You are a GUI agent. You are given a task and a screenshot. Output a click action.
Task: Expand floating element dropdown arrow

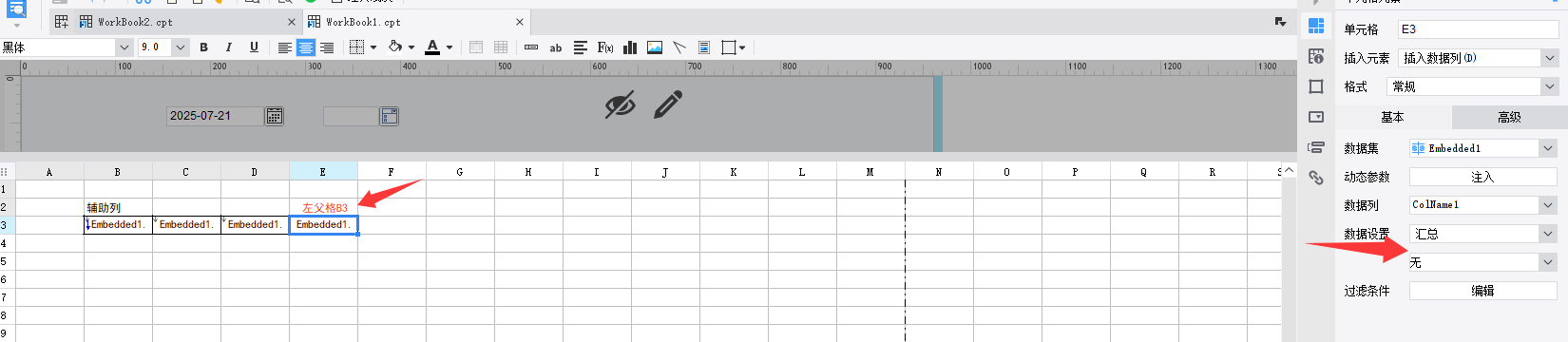[742, 47]
